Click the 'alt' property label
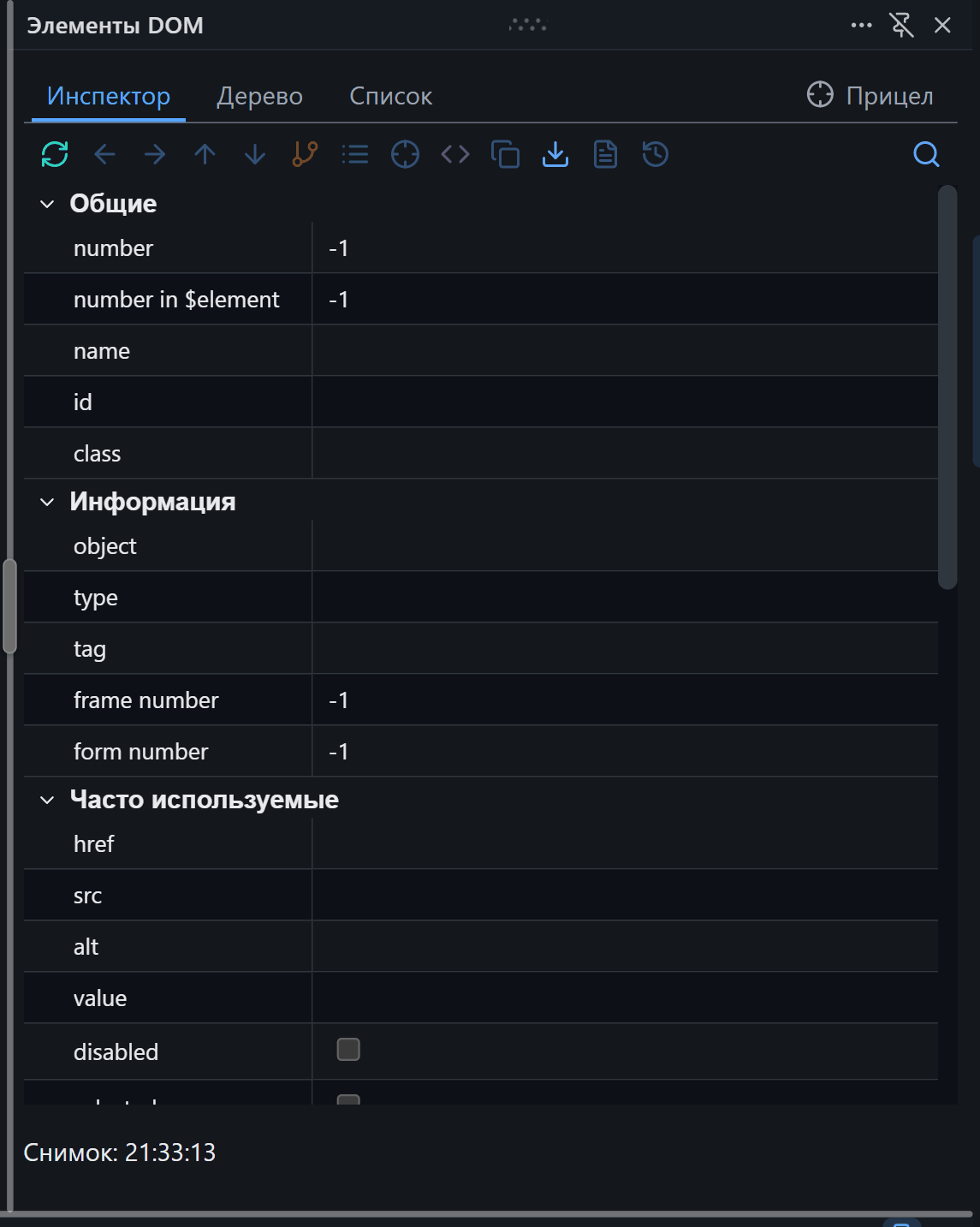Image resolution: width=980 pixels, height=1227 pixels. coord(86,947)
